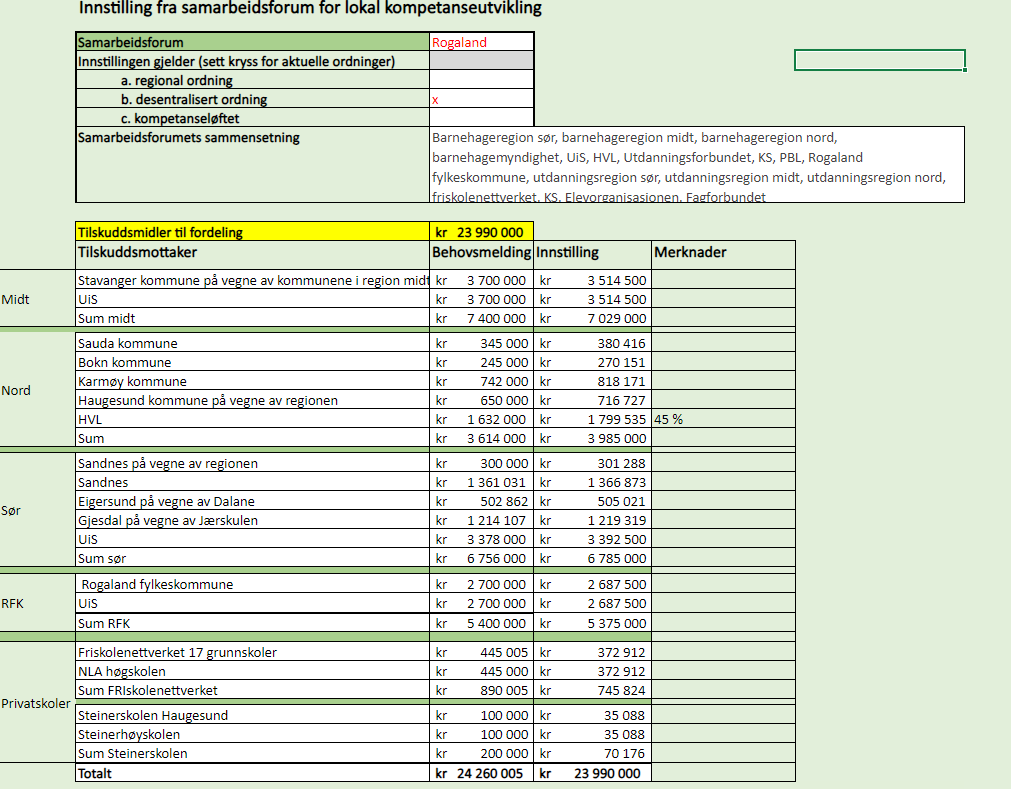Image resolution: width=1011 pixels, height=789 pixels.
Task: Select the yellow Tilskuddsmidler til fordeling cell
Action: point(253,232)
